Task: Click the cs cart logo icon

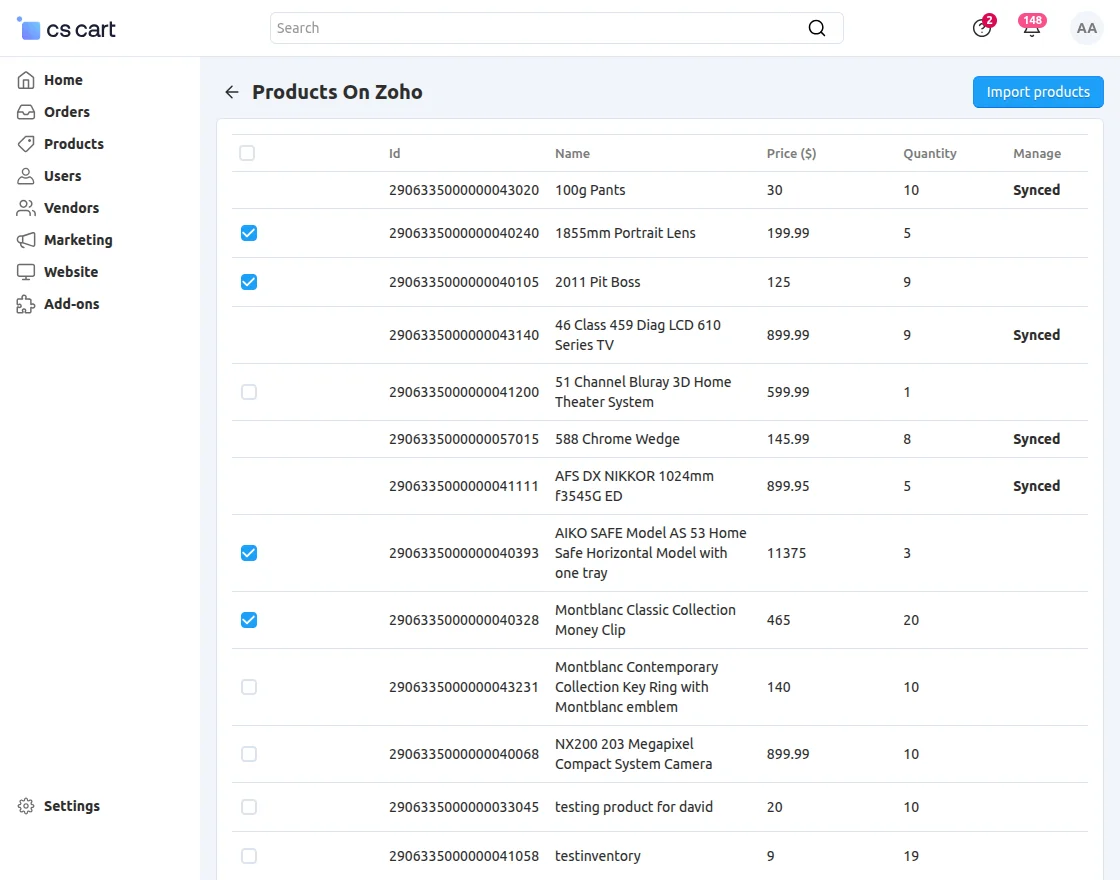Action: click(x=28, y=28)
